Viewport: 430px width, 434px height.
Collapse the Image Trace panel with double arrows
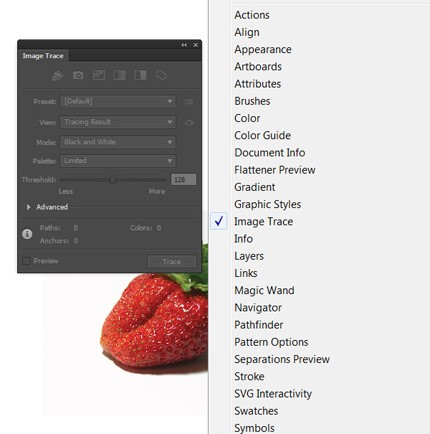(184, 45)
